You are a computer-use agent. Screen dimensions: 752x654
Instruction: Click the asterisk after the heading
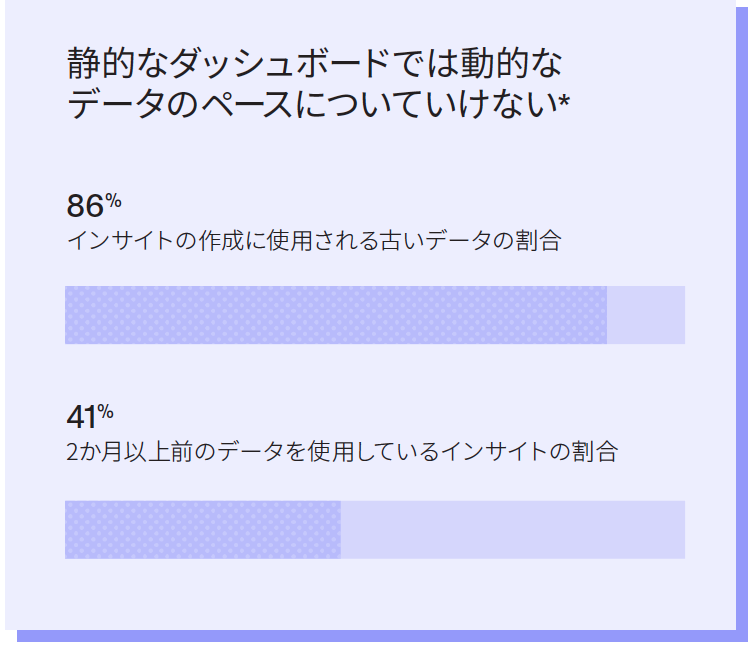coord(564,101)
